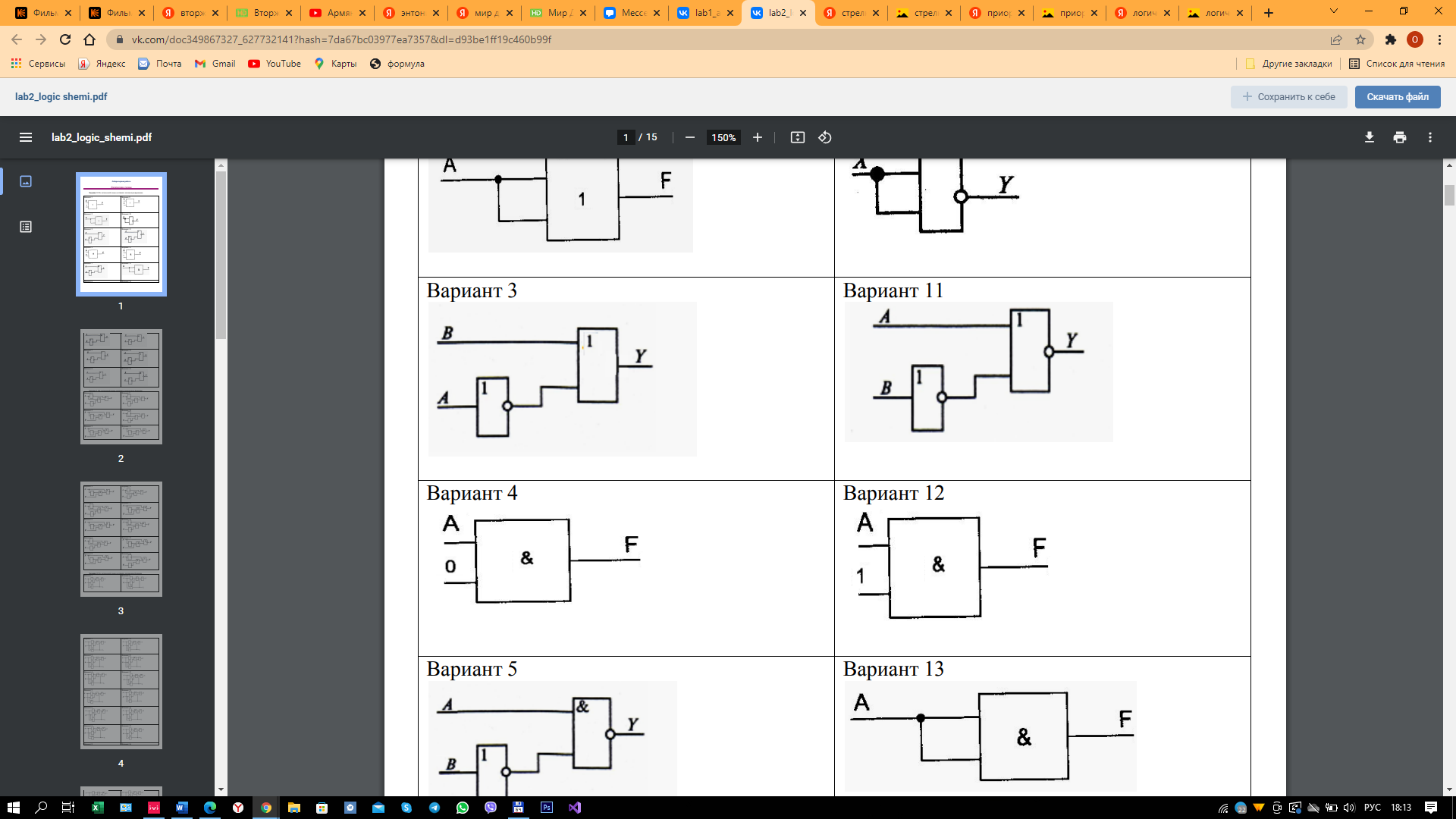This screenshot has height=819, width=1456.
Task: Open the Gmail bookmark
Action: 215,64
